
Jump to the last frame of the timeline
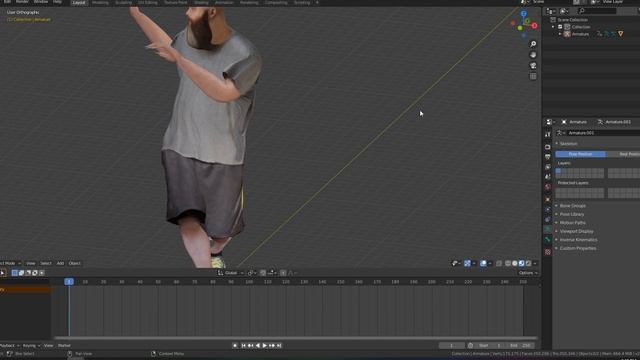(279, 346)
